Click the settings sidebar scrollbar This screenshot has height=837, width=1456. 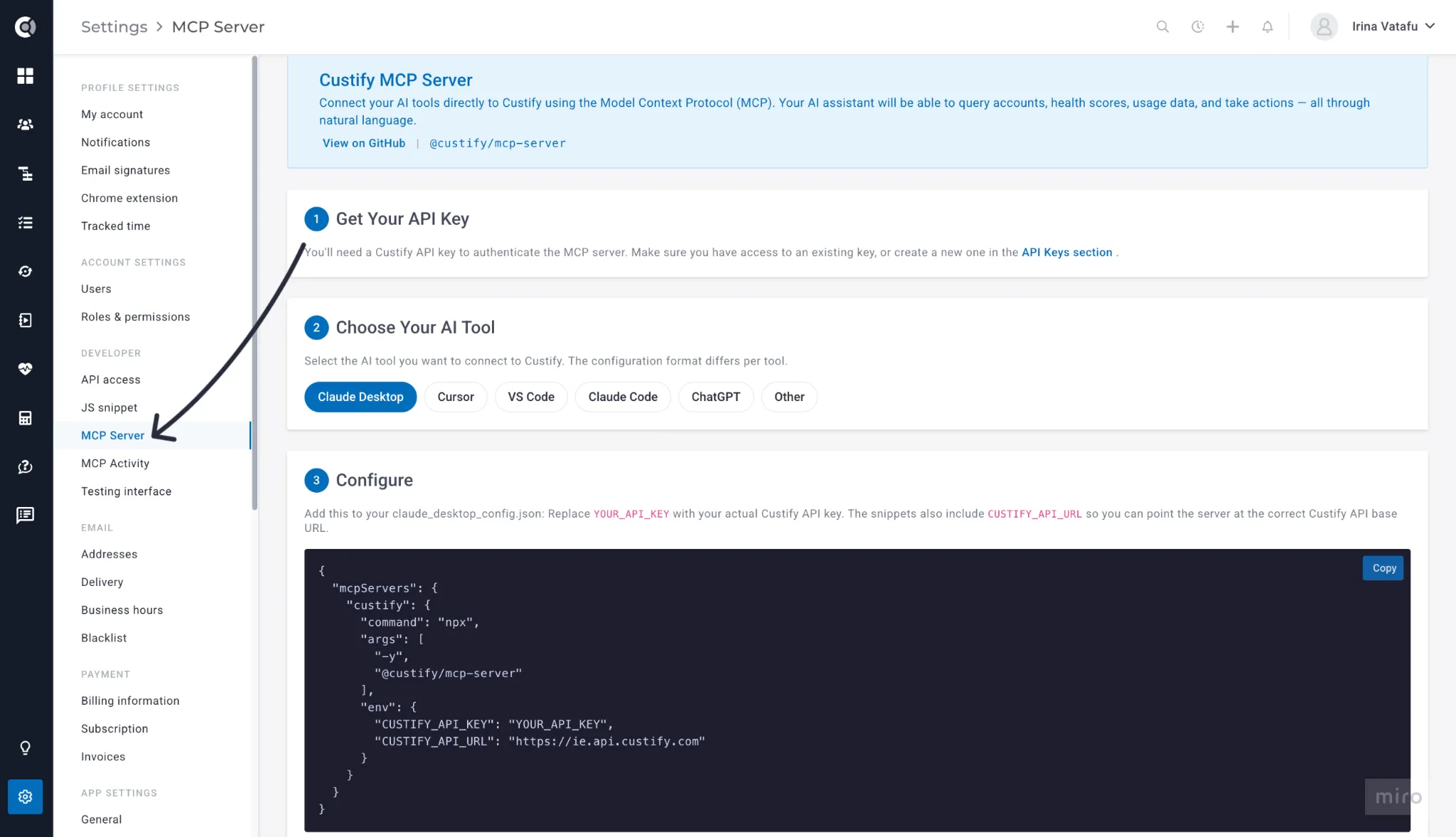coord(255,283)
